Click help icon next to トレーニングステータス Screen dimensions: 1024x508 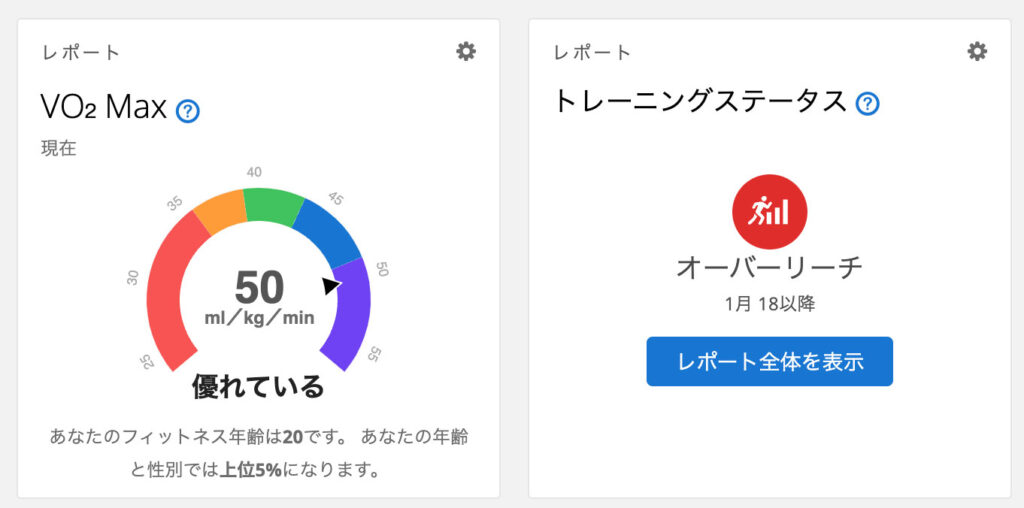(x=868, y=103)
